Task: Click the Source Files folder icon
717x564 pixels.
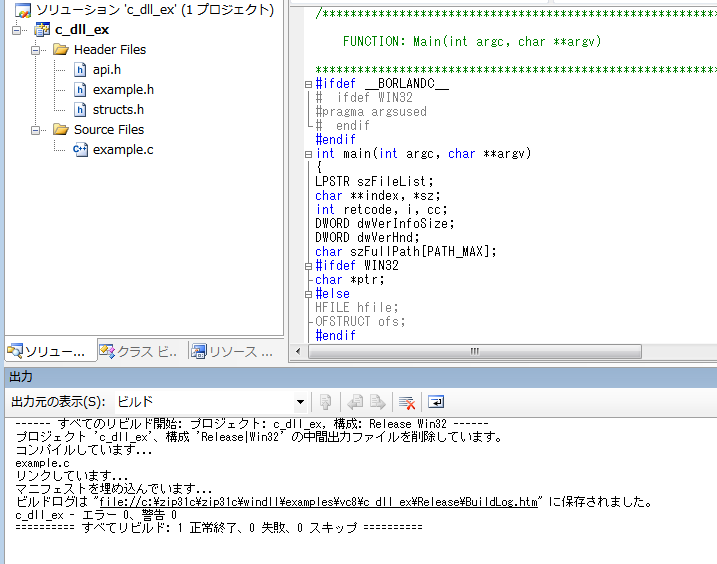Action: (x=61, y=129)
